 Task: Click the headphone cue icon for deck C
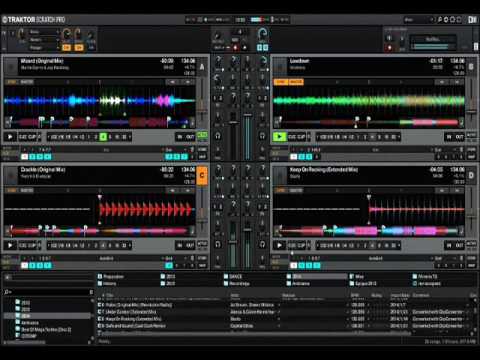coord(218,244)
